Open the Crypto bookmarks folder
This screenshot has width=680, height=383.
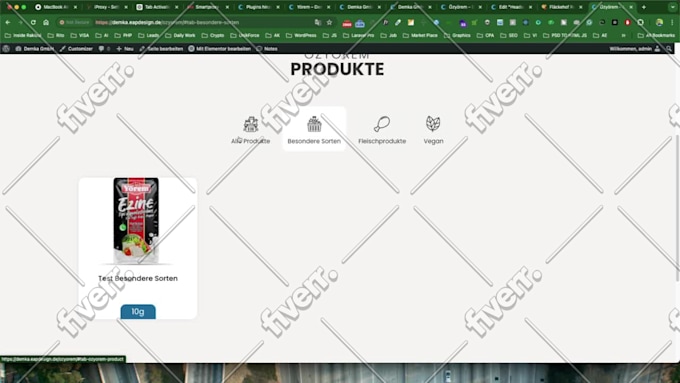tap(213, 35)
